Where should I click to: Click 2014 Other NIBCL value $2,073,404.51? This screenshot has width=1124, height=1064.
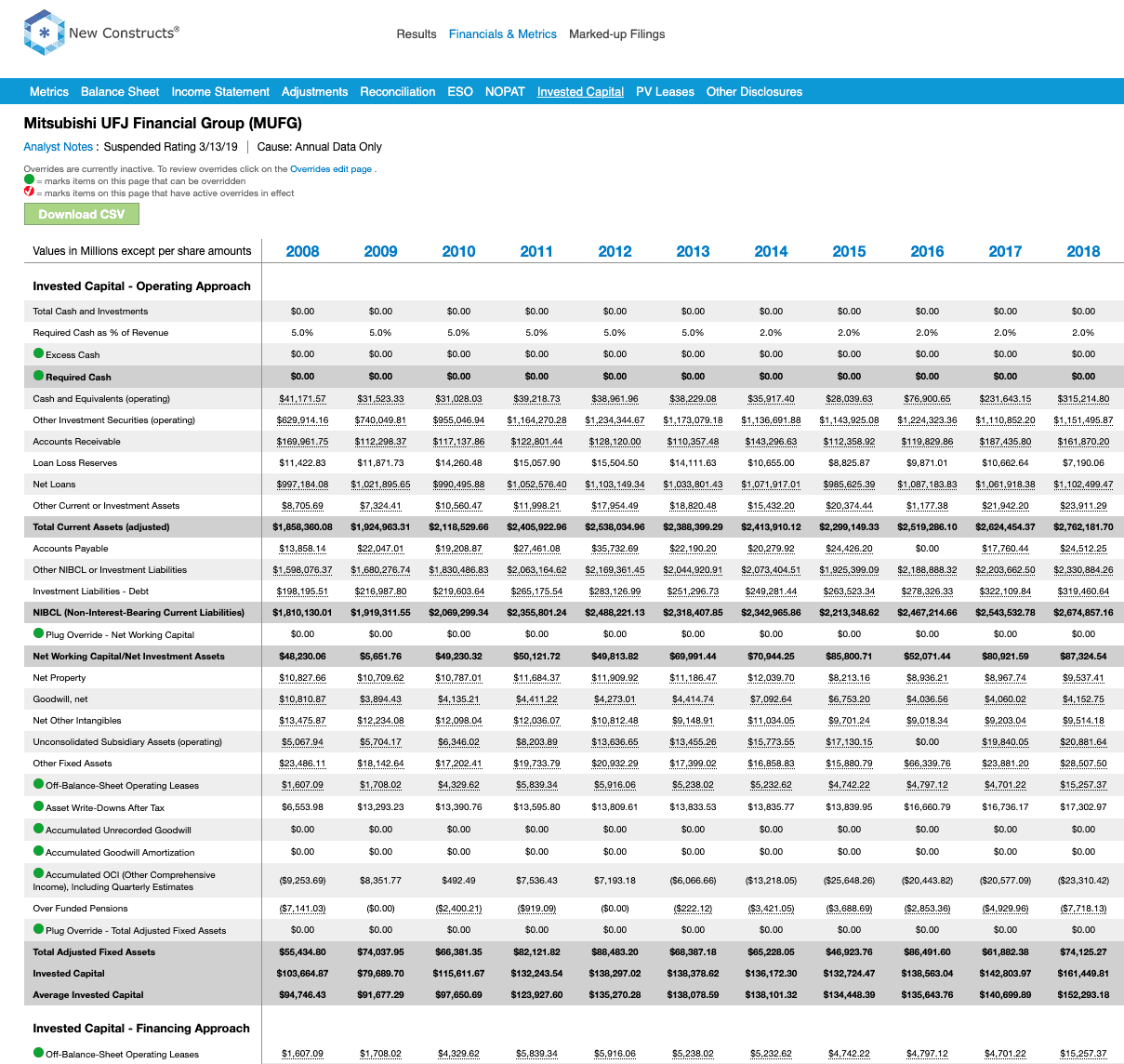click(x=771, y=569)
